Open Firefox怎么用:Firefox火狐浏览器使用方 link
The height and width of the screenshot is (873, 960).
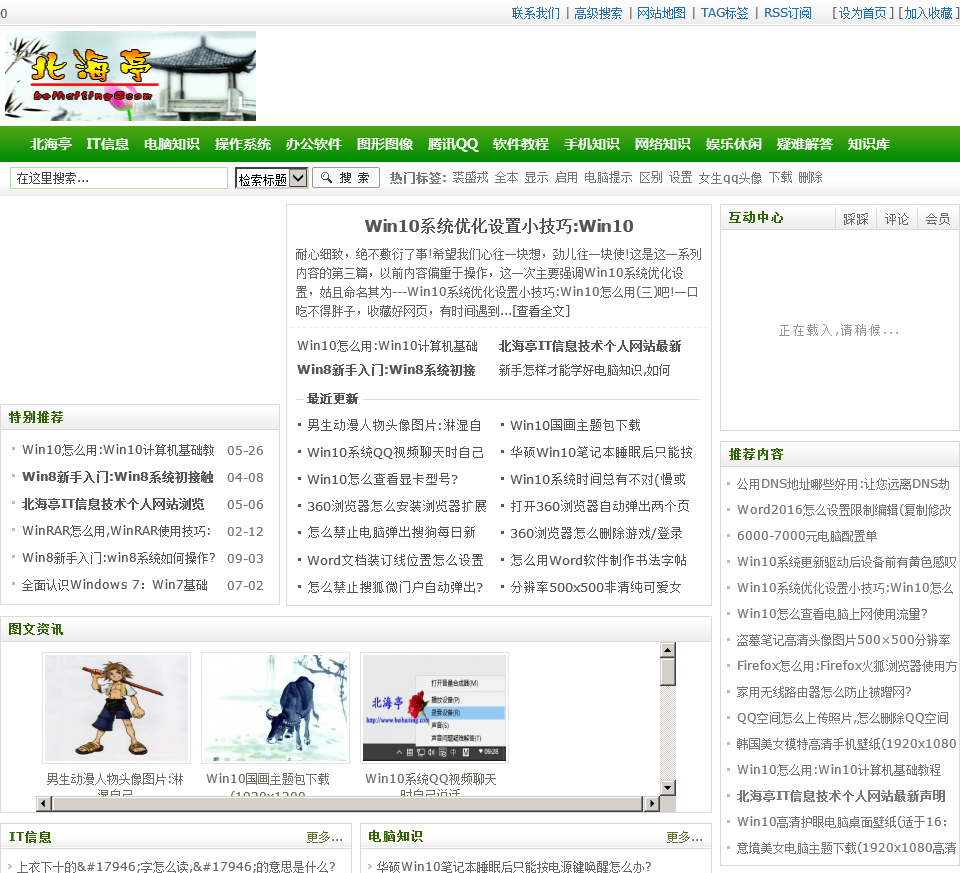click(847, 665)
